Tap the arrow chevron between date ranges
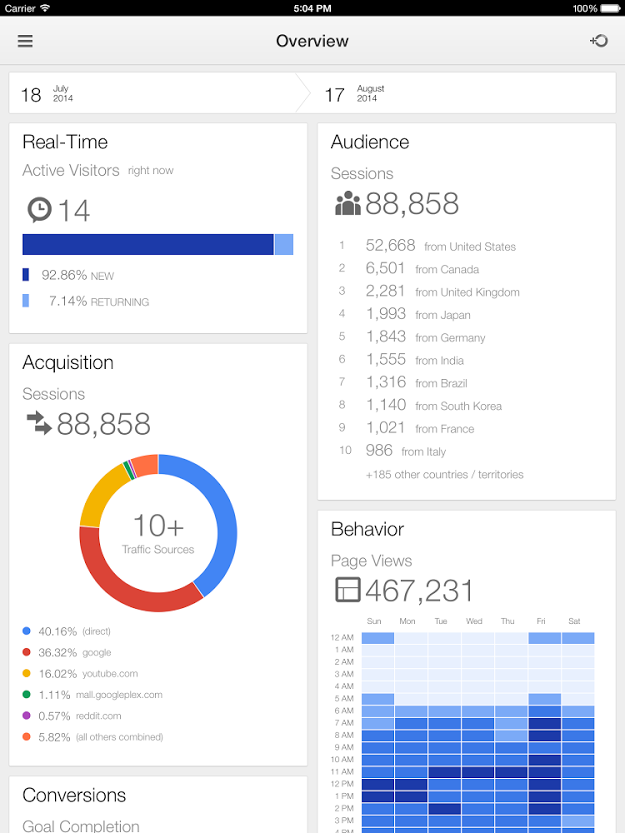The height and width of the screenshot is (833, 625). (303, 94)
